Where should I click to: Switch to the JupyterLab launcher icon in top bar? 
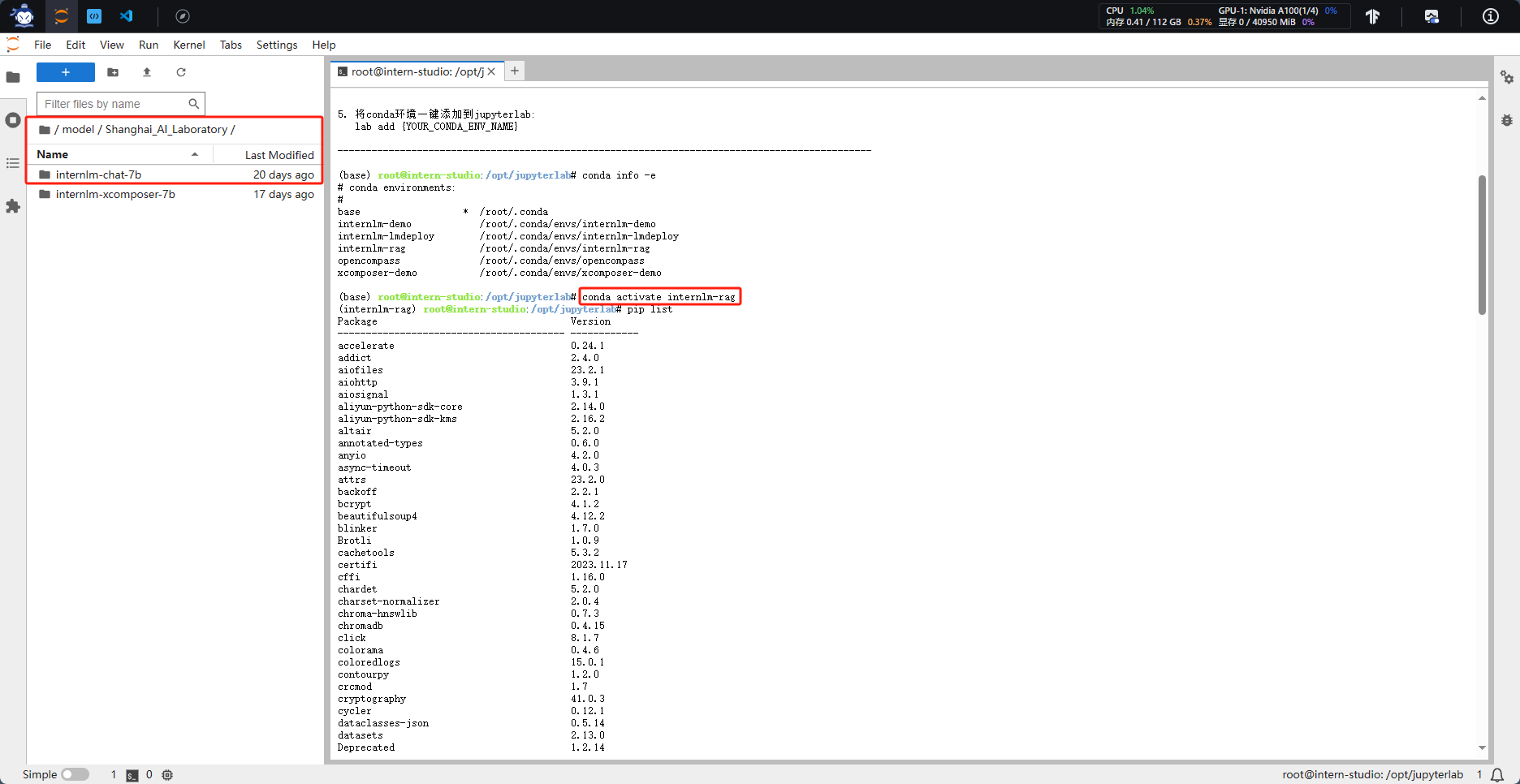coord(62,16)
